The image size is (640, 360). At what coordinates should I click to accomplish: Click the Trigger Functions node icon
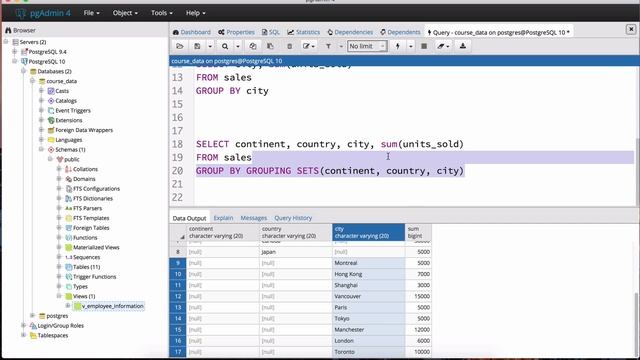(69, 277)
